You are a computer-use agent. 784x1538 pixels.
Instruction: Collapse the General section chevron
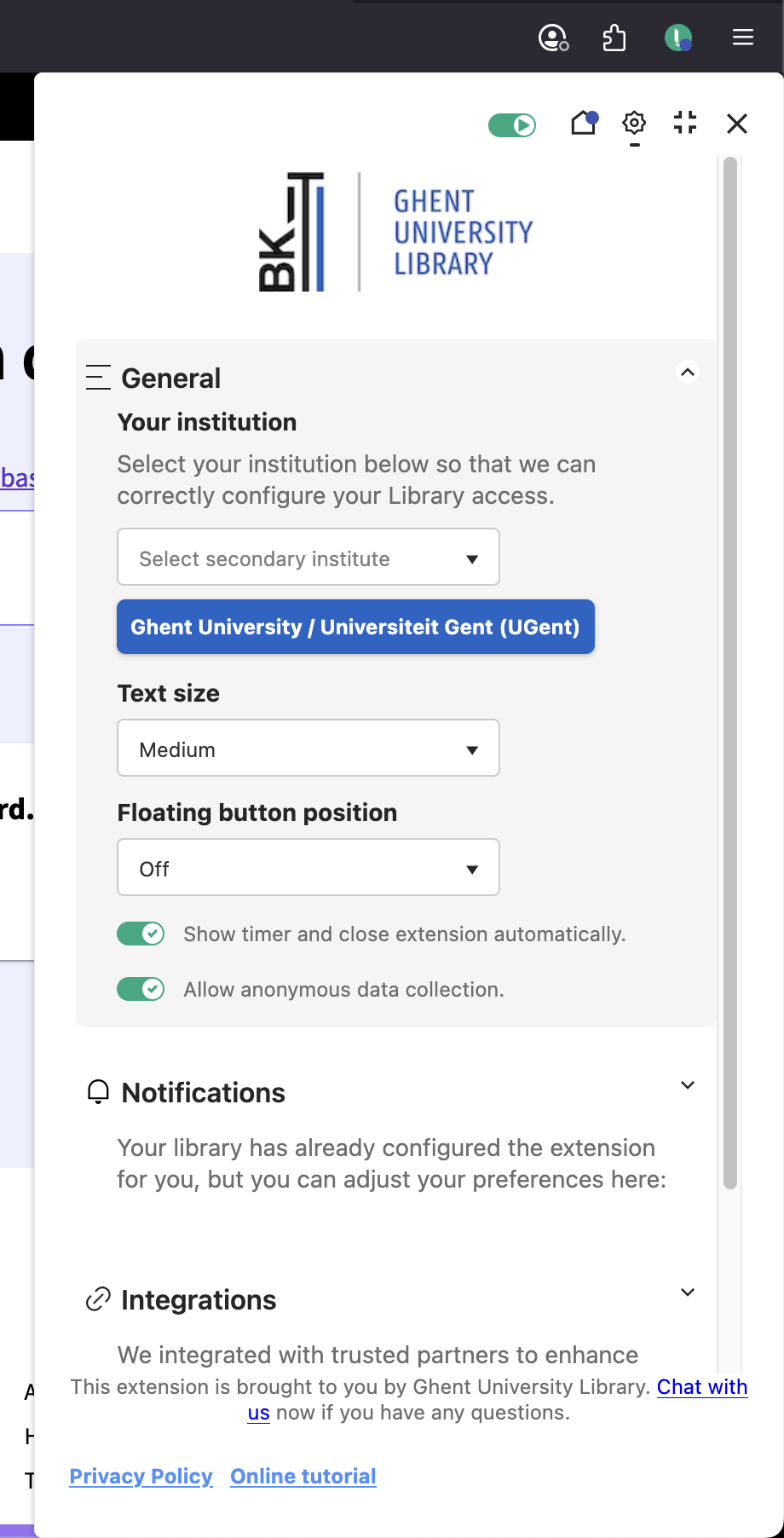[x=688, y=373]
